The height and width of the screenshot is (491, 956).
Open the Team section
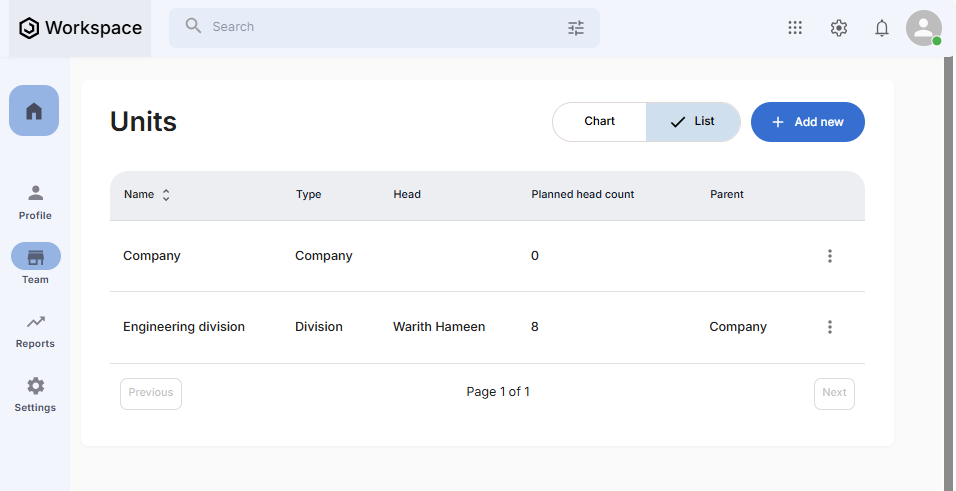pos(35,264)
